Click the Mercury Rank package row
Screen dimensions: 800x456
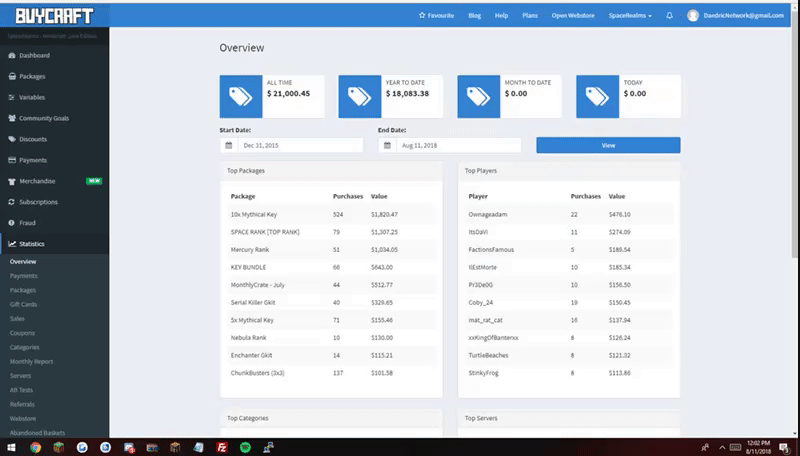[331, 249]
